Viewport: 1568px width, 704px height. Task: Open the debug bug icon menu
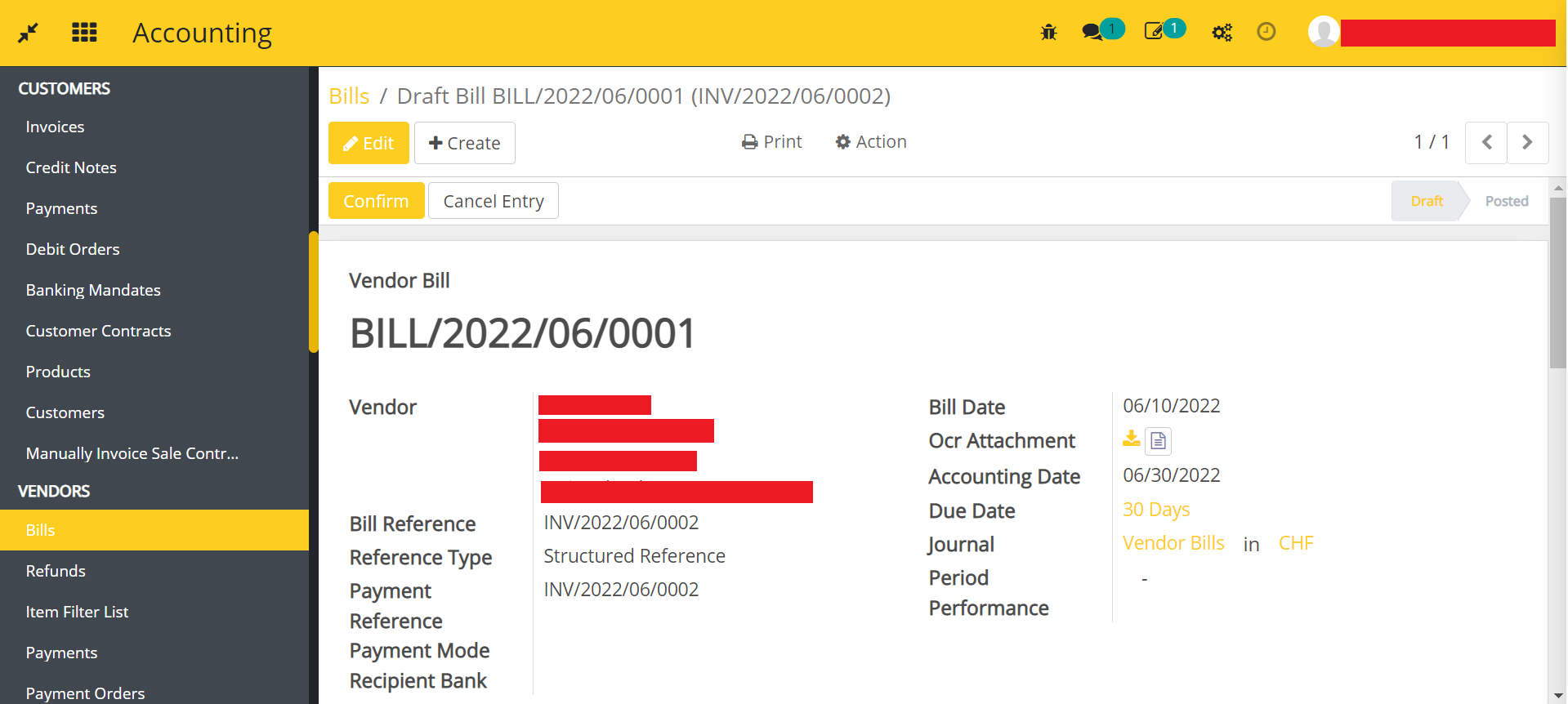(1048, 32)
